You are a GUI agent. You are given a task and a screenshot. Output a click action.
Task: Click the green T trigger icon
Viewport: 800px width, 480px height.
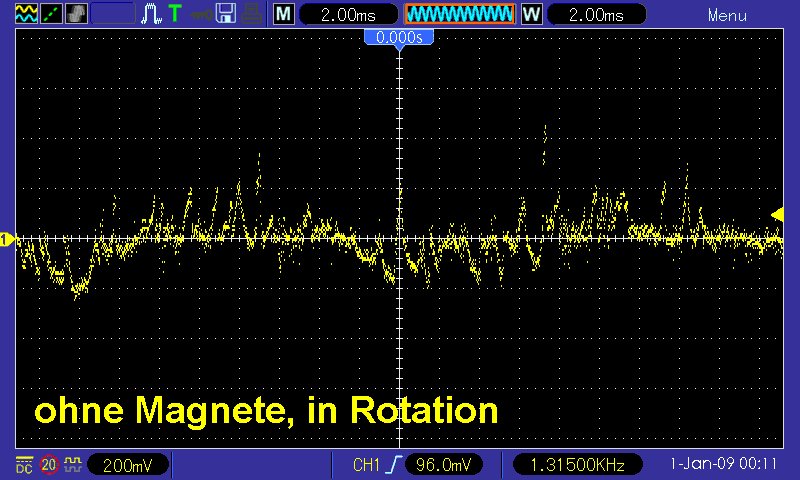pos(175,14)
